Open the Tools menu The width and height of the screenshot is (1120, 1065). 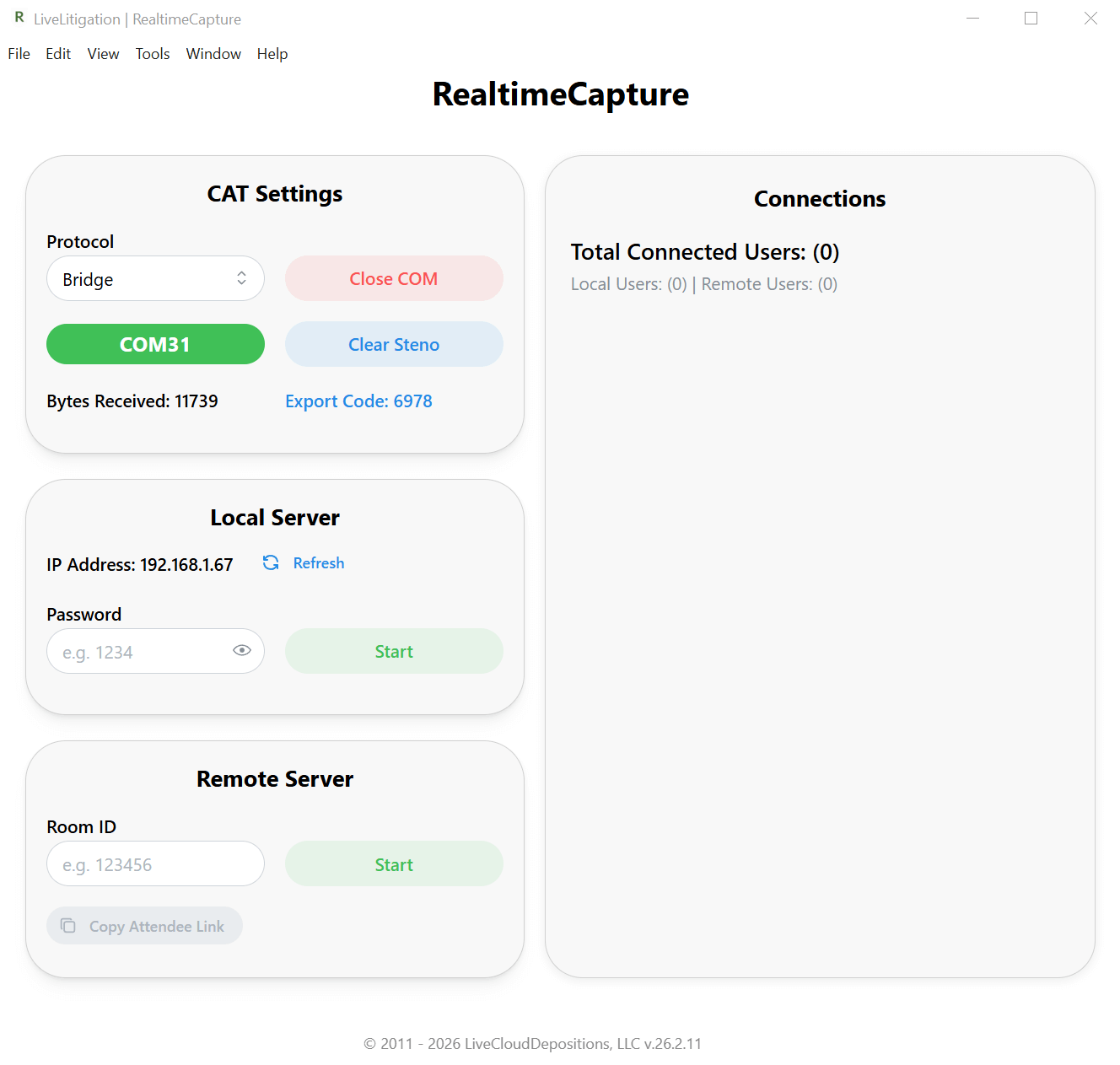[x=152, y=53]
